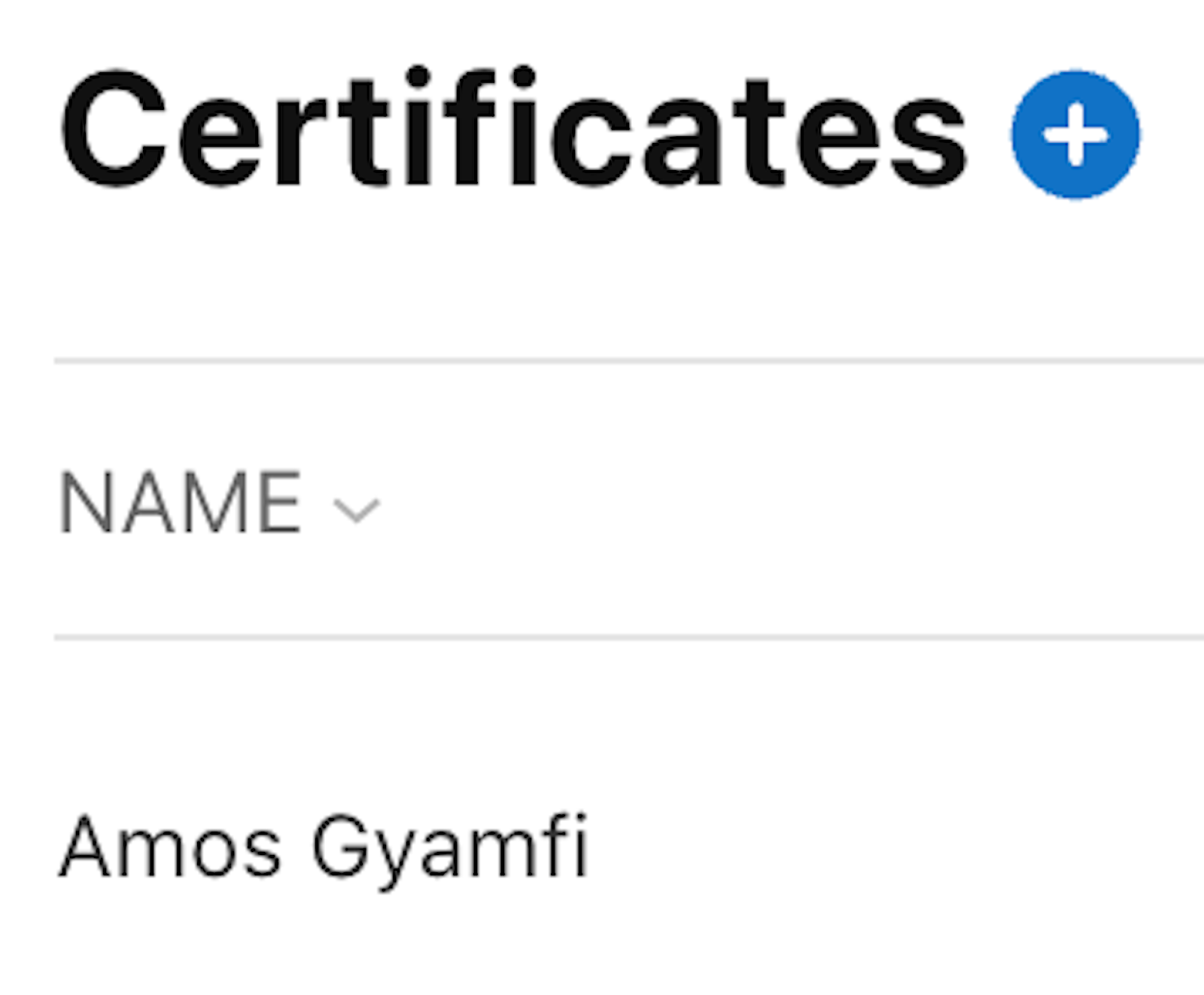View details for Amos Gyamfi entry
This screenshot has width=1204, height=995.
click(x=324, y=848)
